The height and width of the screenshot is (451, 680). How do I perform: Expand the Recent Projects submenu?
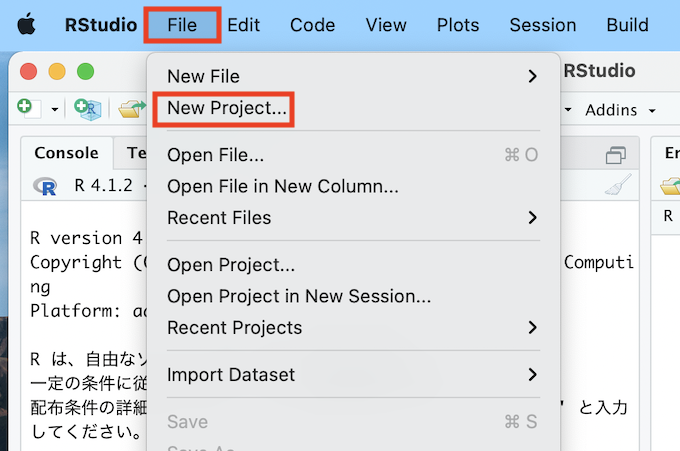click(532, 327)
